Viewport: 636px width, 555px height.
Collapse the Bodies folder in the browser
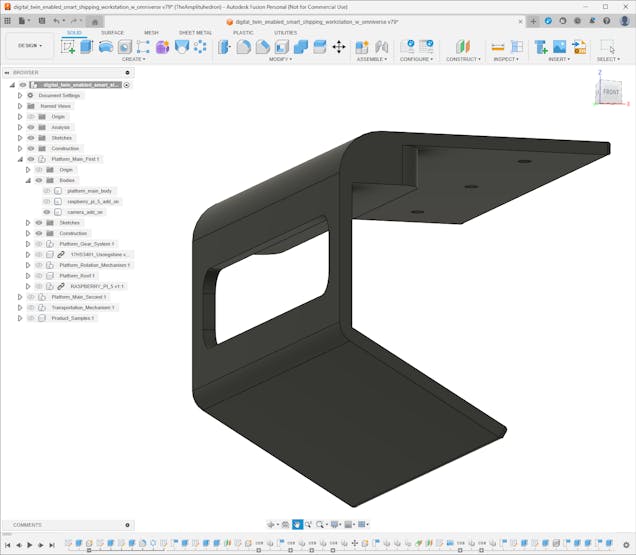(x=28, y=180)
